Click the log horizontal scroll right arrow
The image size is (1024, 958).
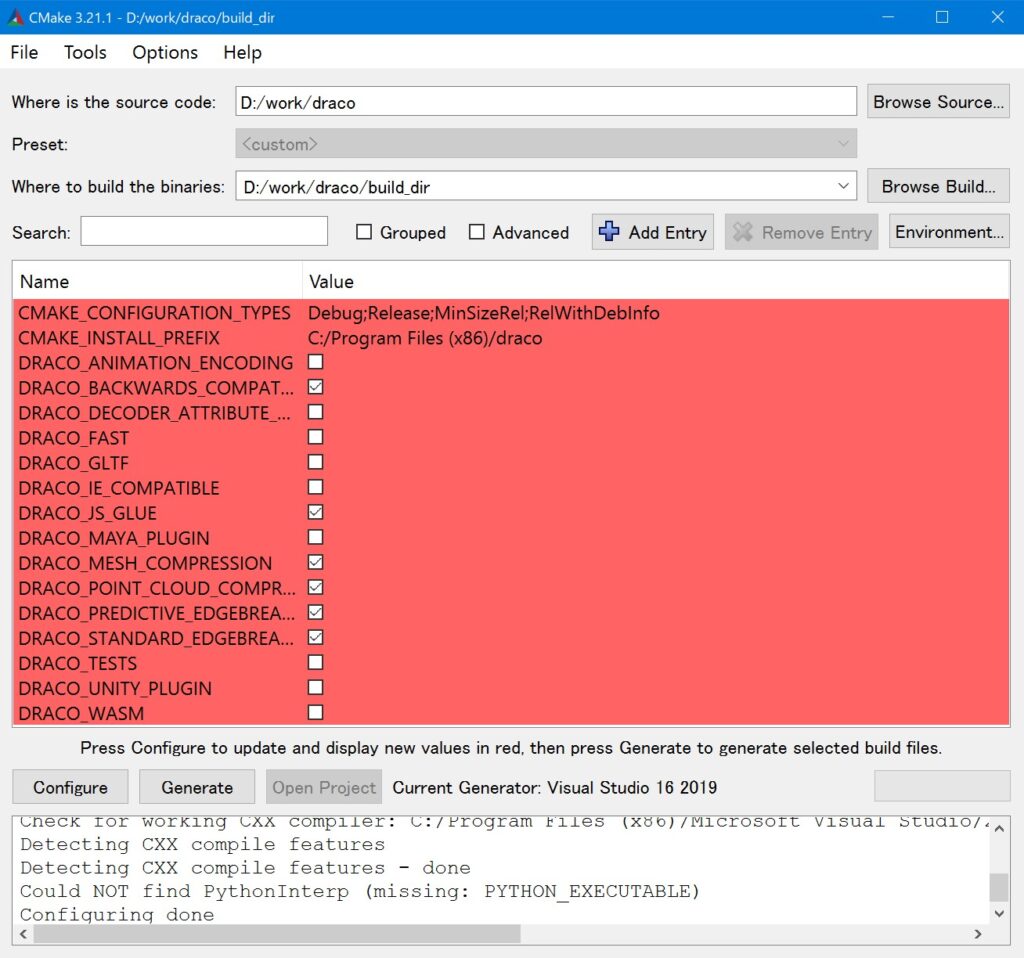[978, 934]
